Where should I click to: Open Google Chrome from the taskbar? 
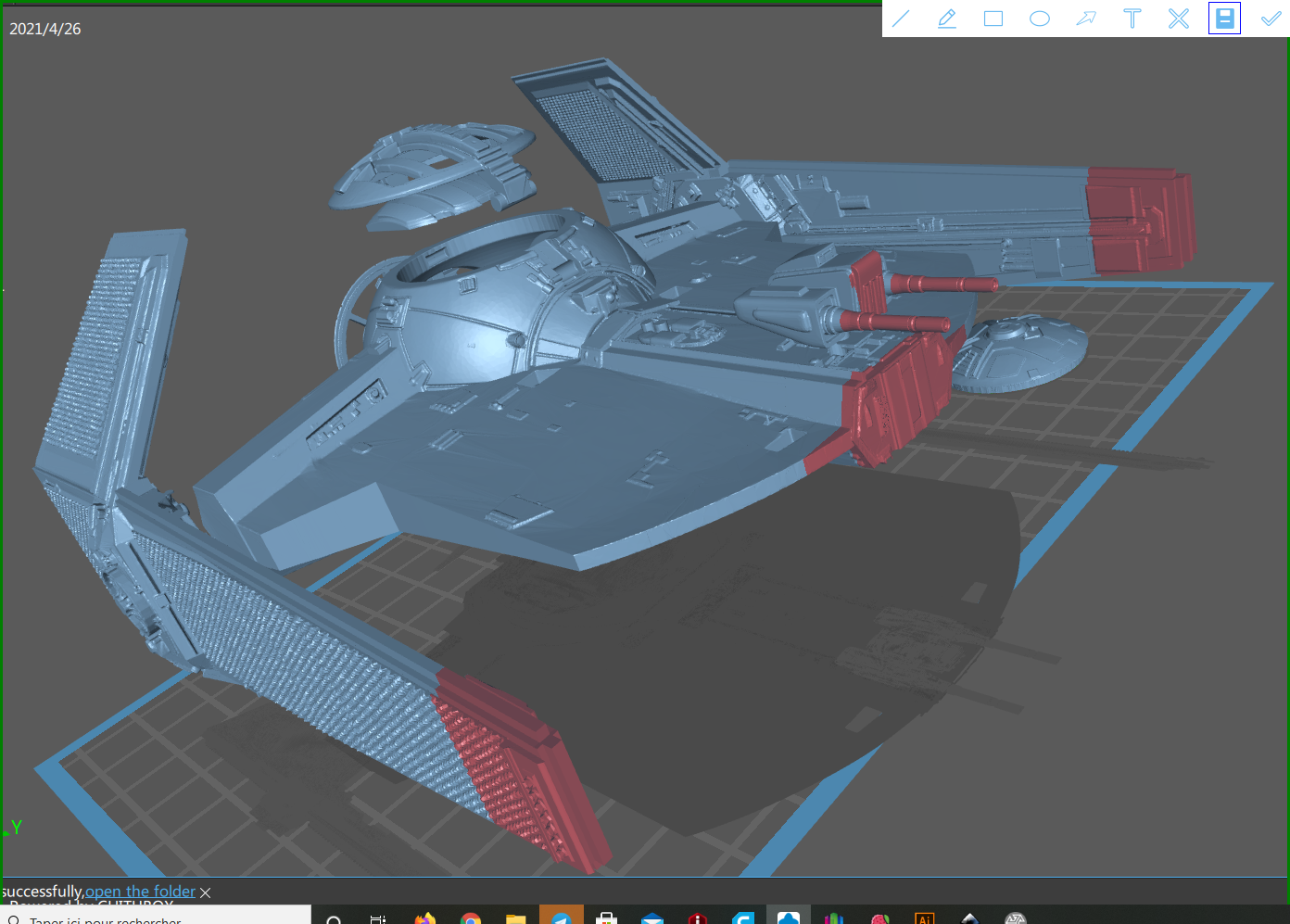[x=471, y=918]
